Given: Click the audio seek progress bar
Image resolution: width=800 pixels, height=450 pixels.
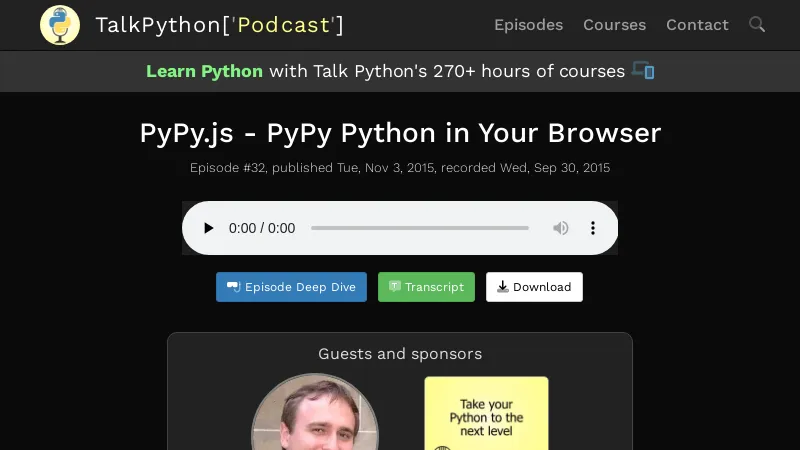Looking at the screenshot, I should 420,228.
